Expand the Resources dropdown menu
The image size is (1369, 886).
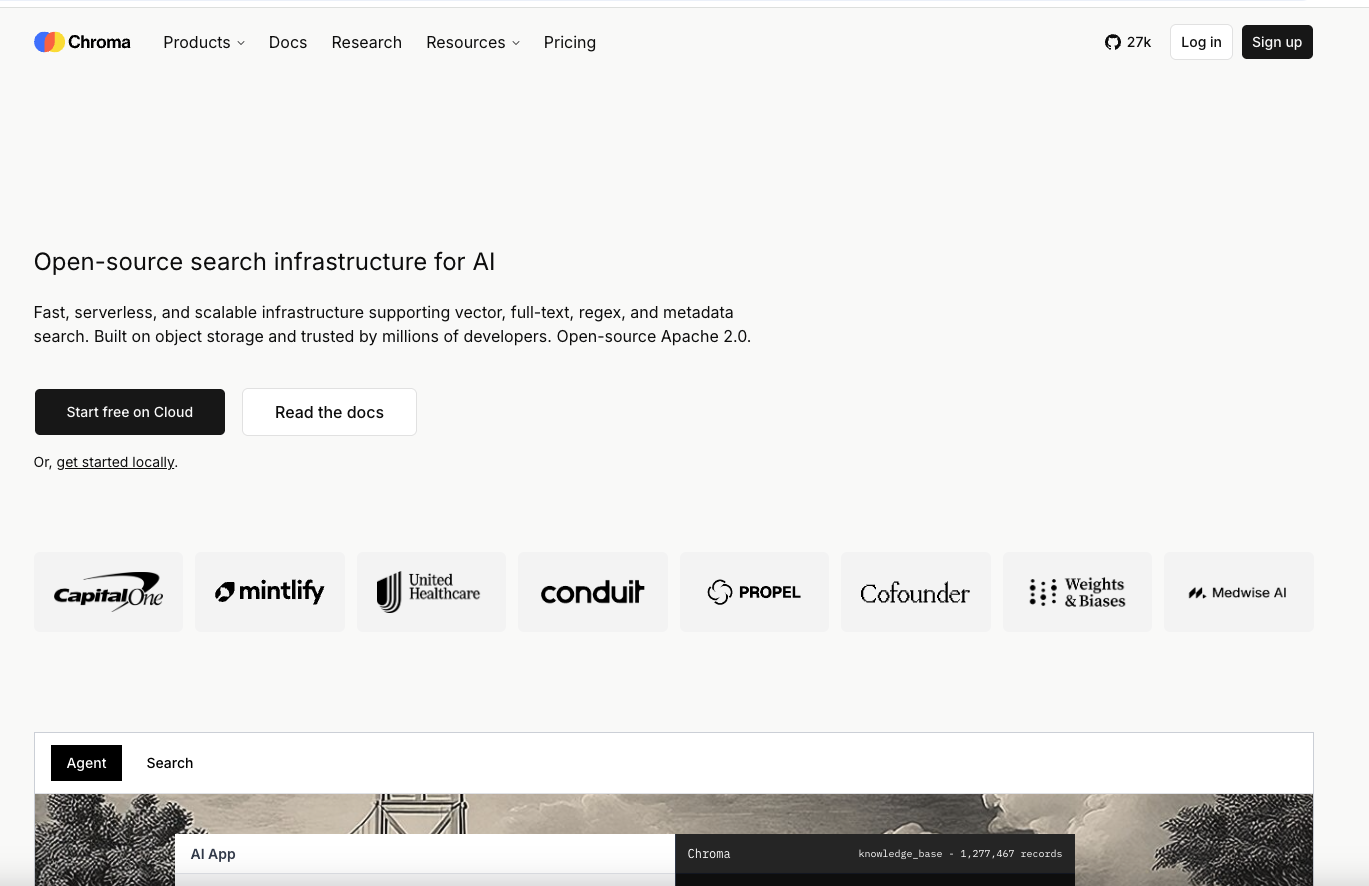[473, 42]
